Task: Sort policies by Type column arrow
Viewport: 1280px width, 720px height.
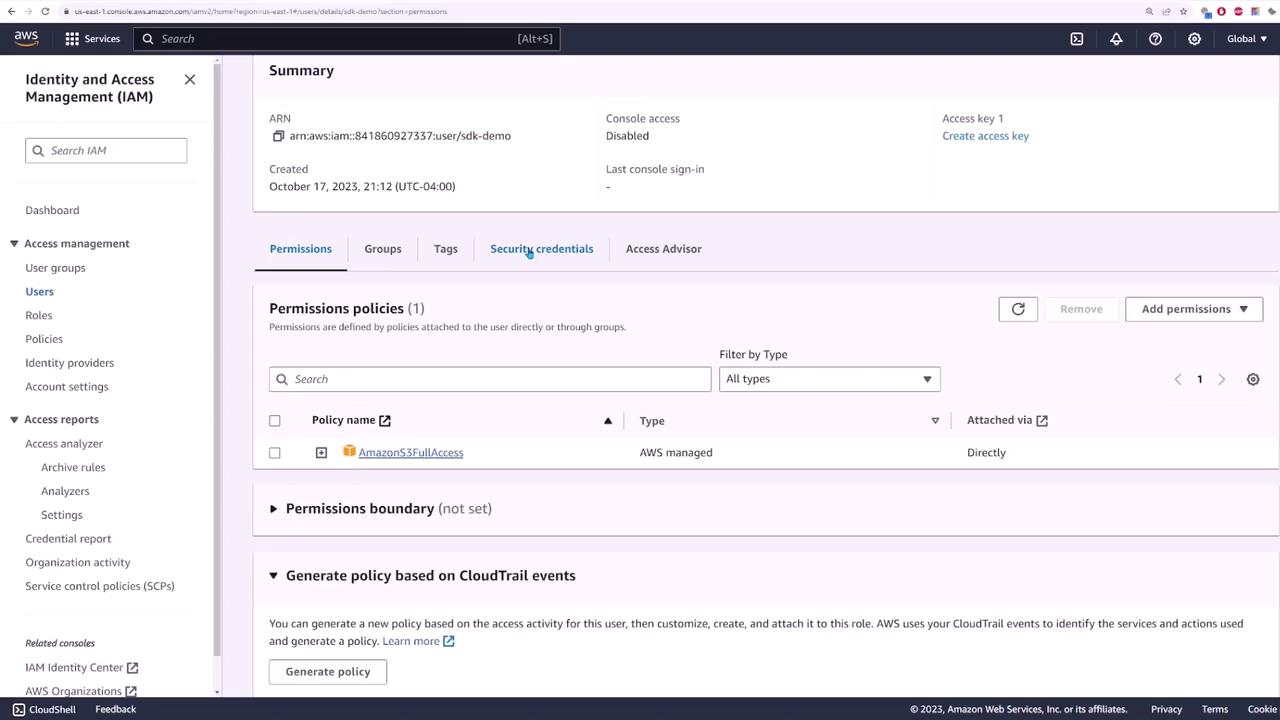Action: click(x=935, y=421)
